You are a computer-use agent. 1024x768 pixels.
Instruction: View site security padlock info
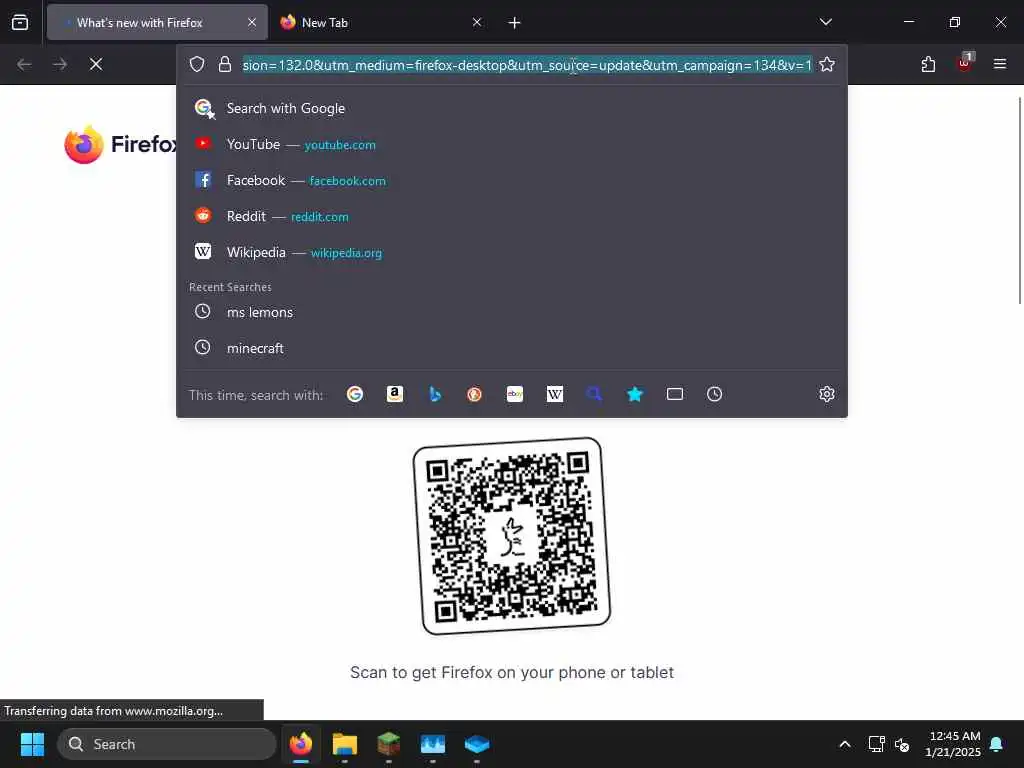[225, 64]
